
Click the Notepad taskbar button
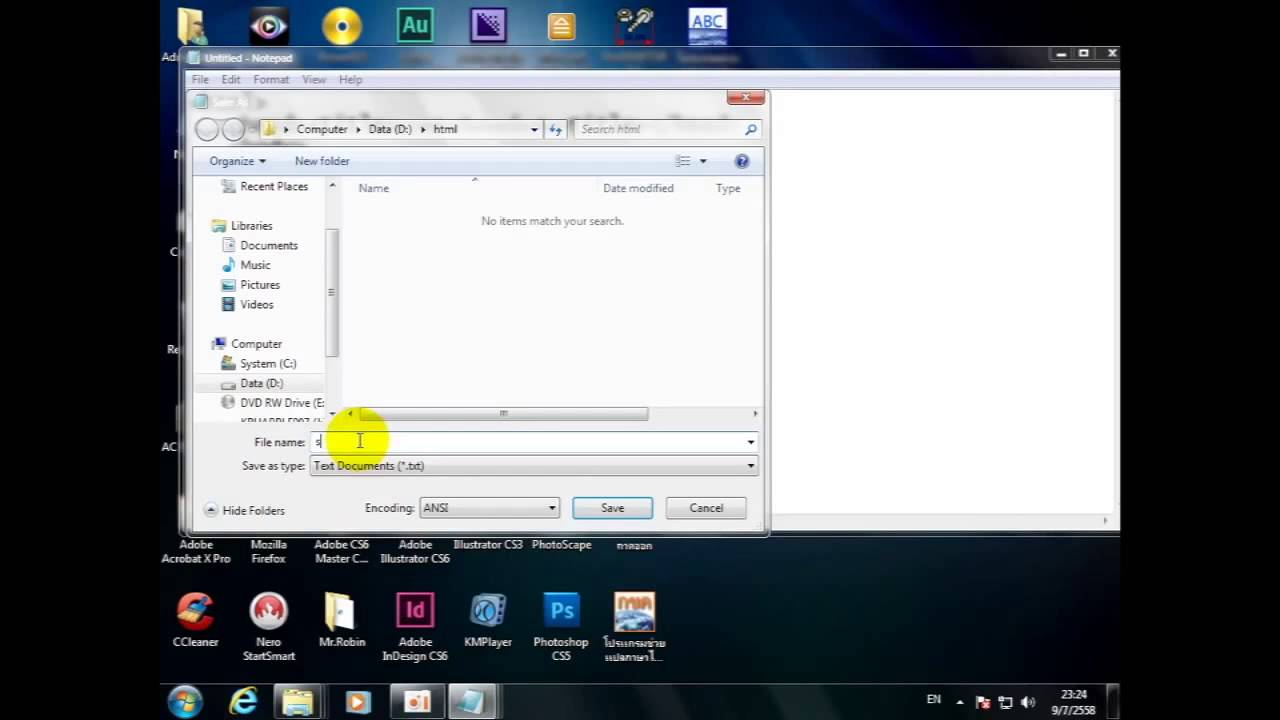(471, 702)
